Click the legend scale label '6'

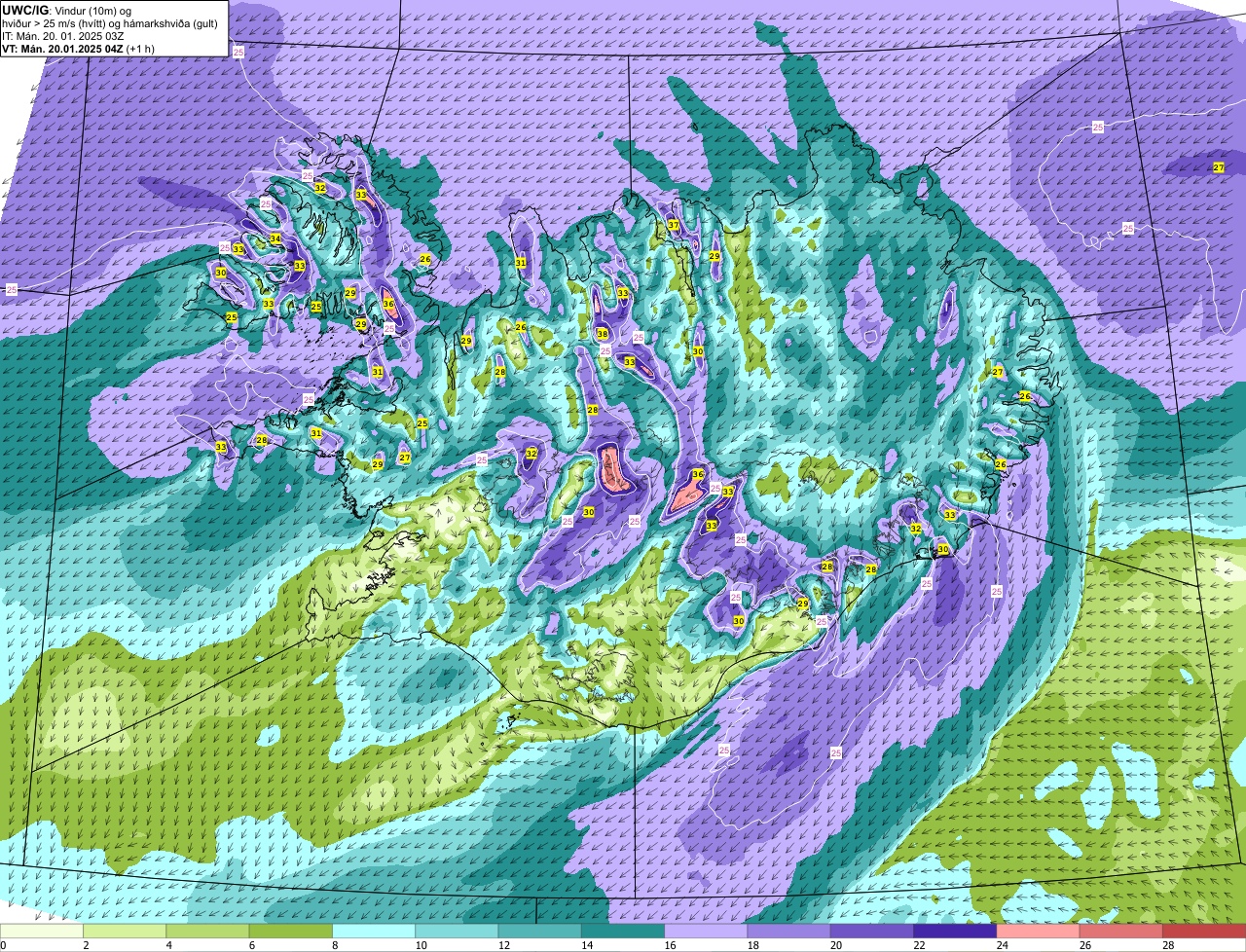(x=251, y=945)
